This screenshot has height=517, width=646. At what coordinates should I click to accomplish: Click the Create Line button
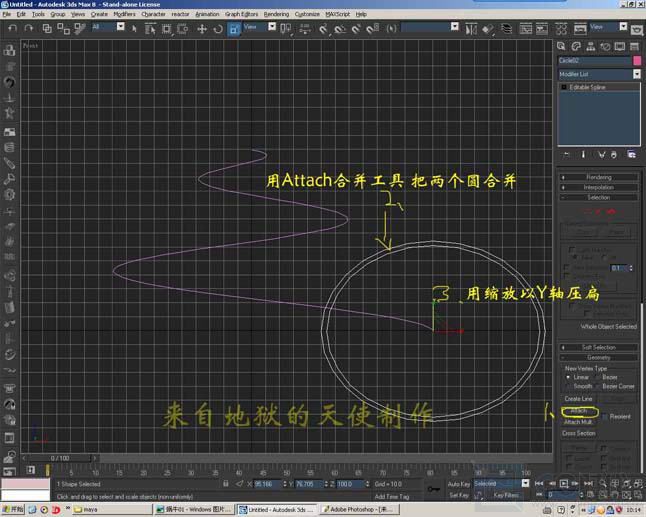coord(578,399)
